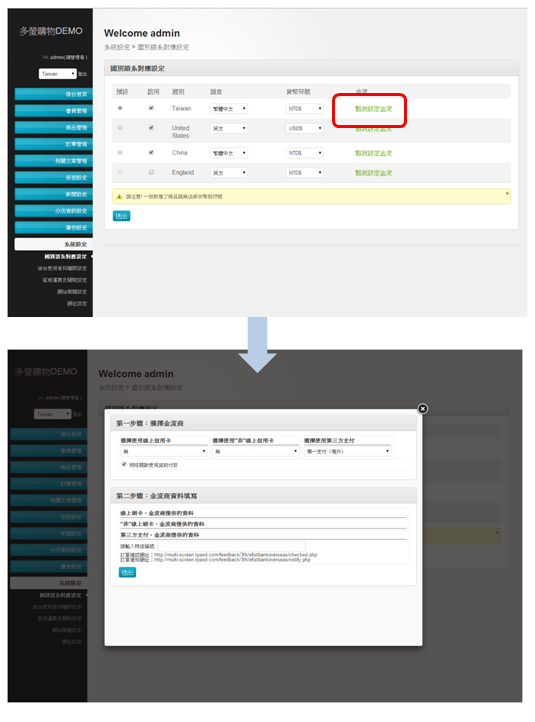
Task: Uncheck the United States enabled checkbox
Action: click(x=151, y=128)
